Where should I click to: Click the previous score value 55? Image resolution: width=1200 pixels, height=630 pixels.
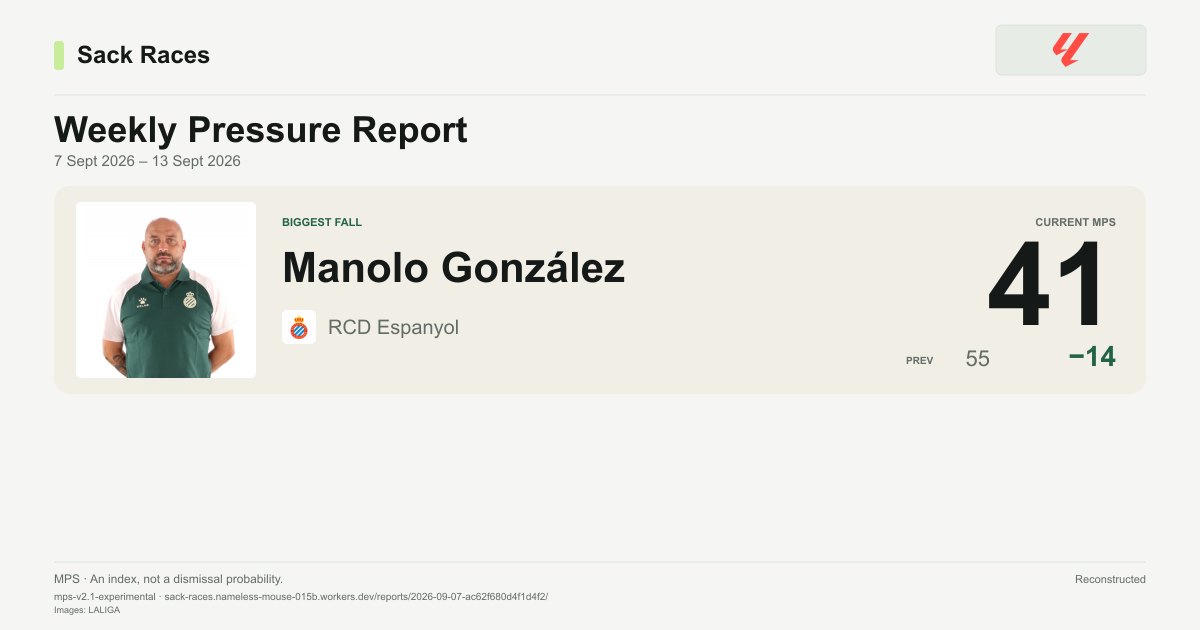[x=978, y=358]
